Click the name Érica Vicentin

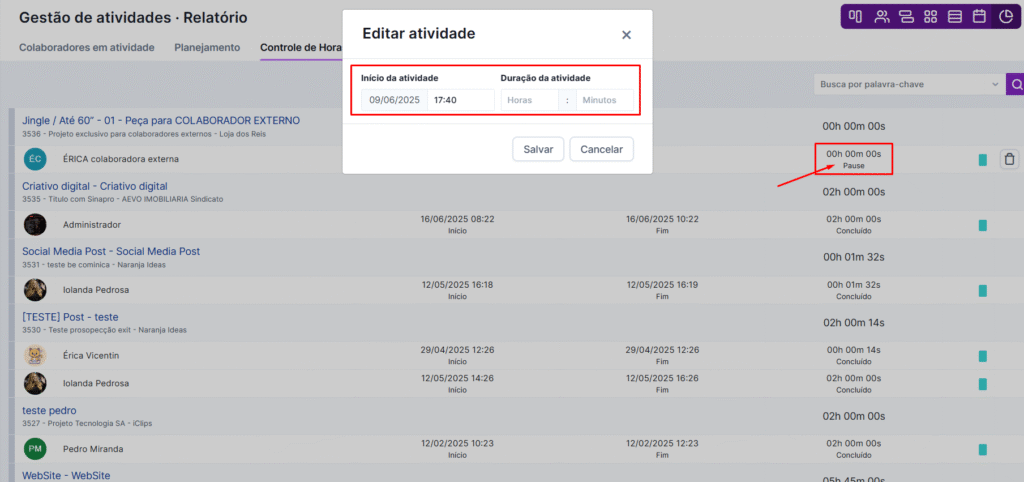91,356
